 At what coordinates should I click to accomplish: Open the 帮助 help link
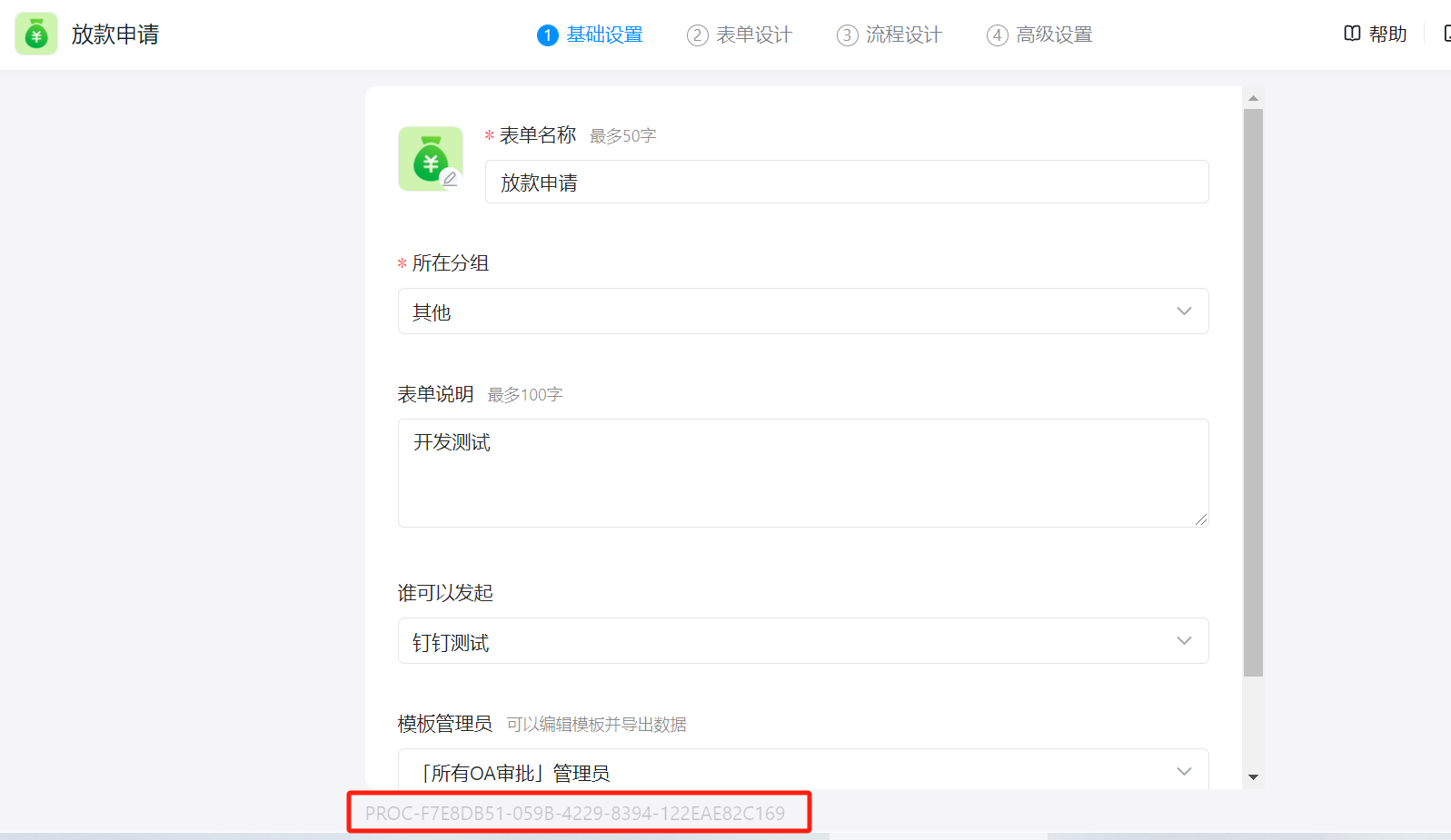[1387, 34]
